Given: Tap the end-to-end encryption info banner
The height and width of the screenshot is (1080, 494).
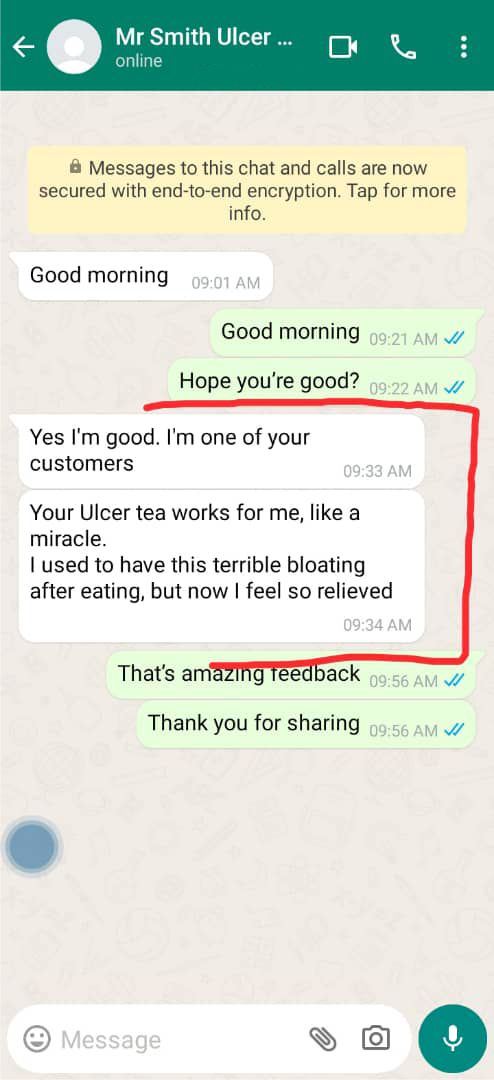Looking at the screenshot, I should [x=247, y=190].
